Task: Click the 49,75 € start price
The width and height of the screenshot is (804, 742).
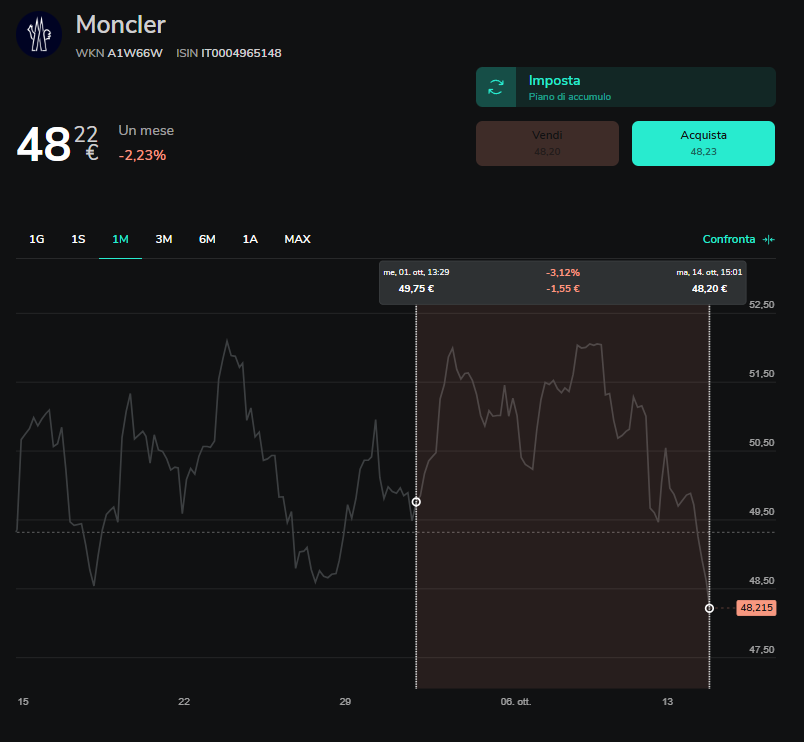Action: click(x=416, y=289)
